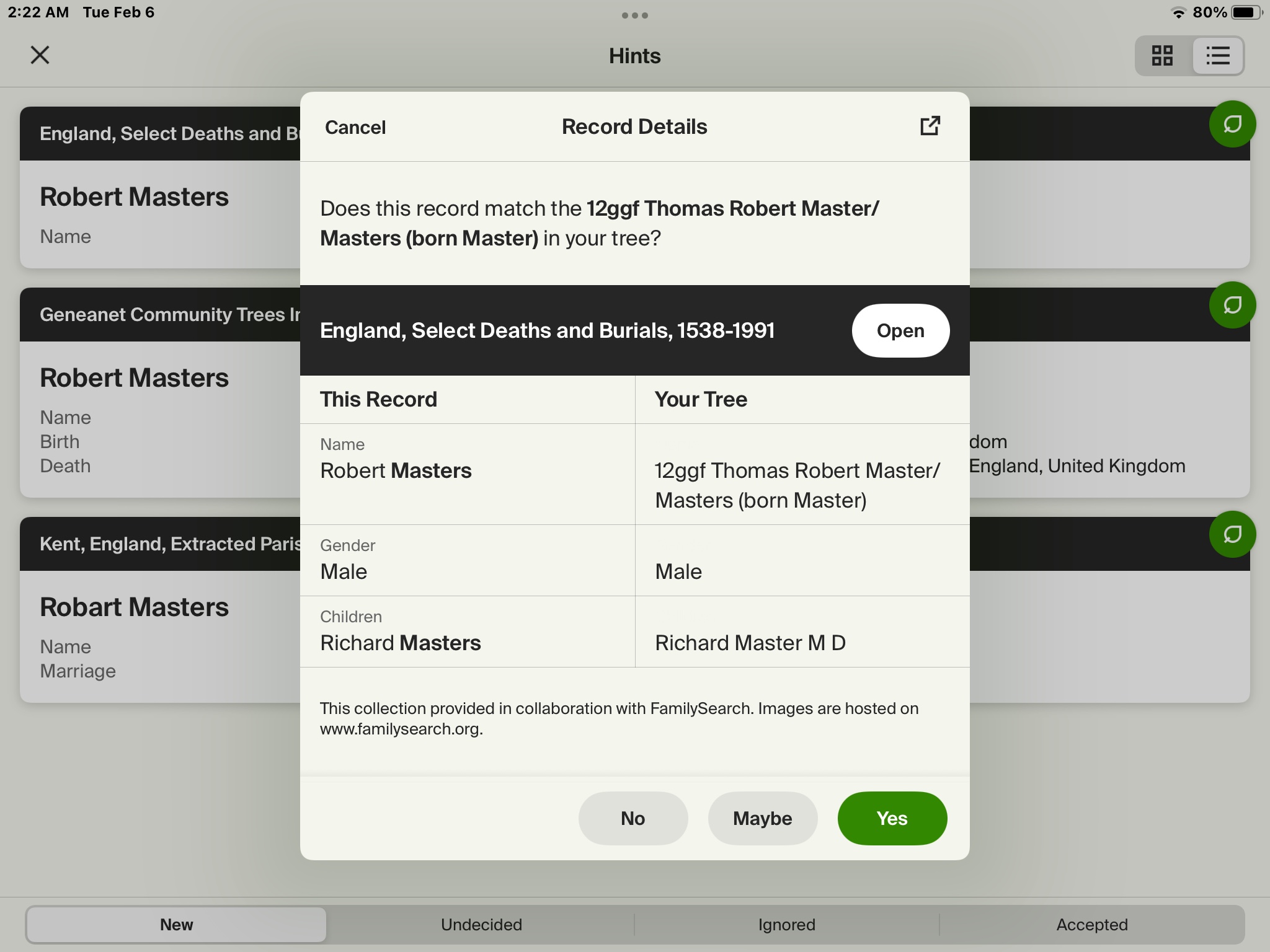This screenshot has width=1270, height=952.
Task: Tap the three-dot multitasking indicator
Action: 634,15
